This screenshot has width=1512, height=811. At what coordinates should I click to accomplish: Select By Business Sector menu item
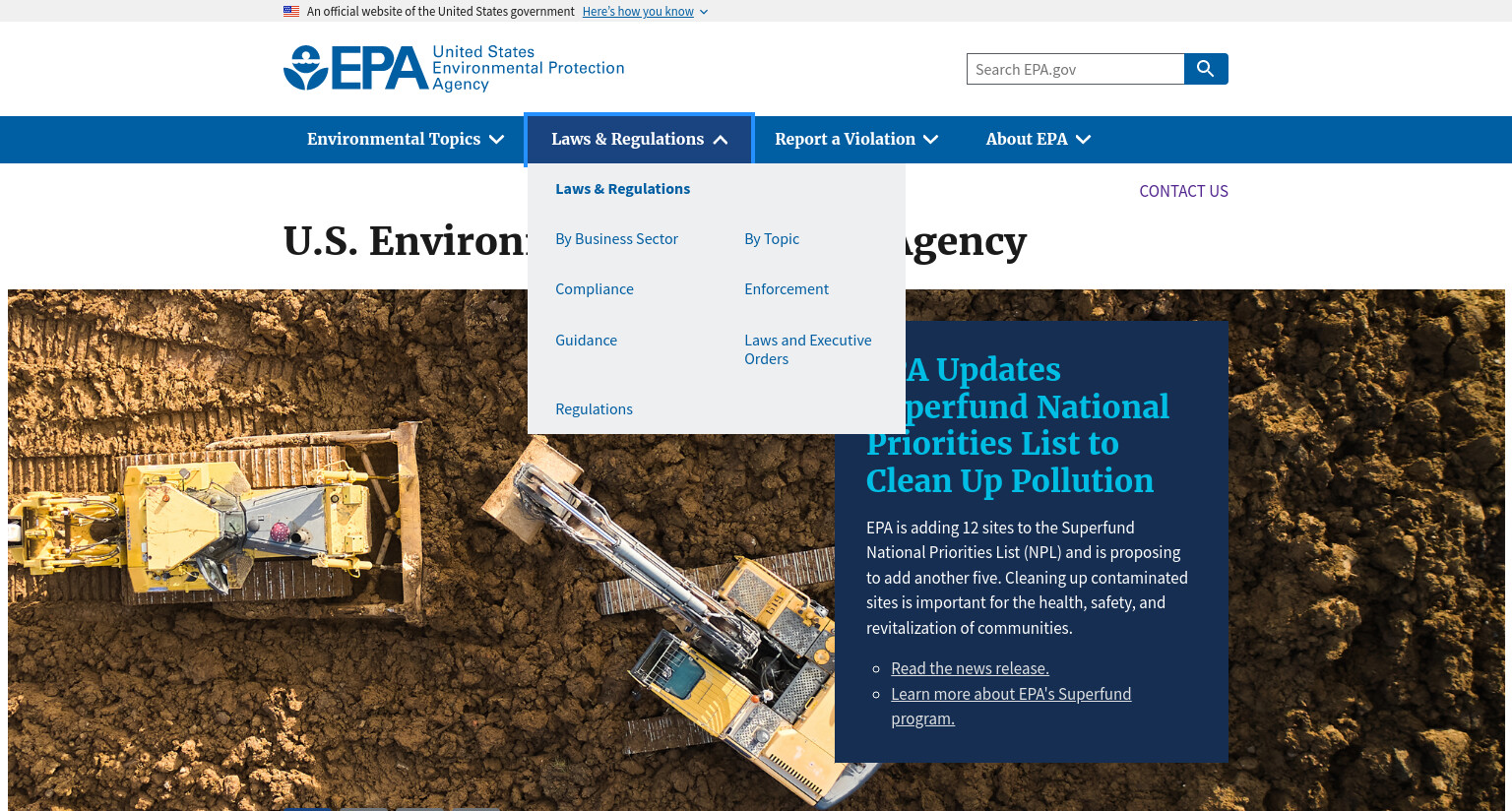coord(616,239)
